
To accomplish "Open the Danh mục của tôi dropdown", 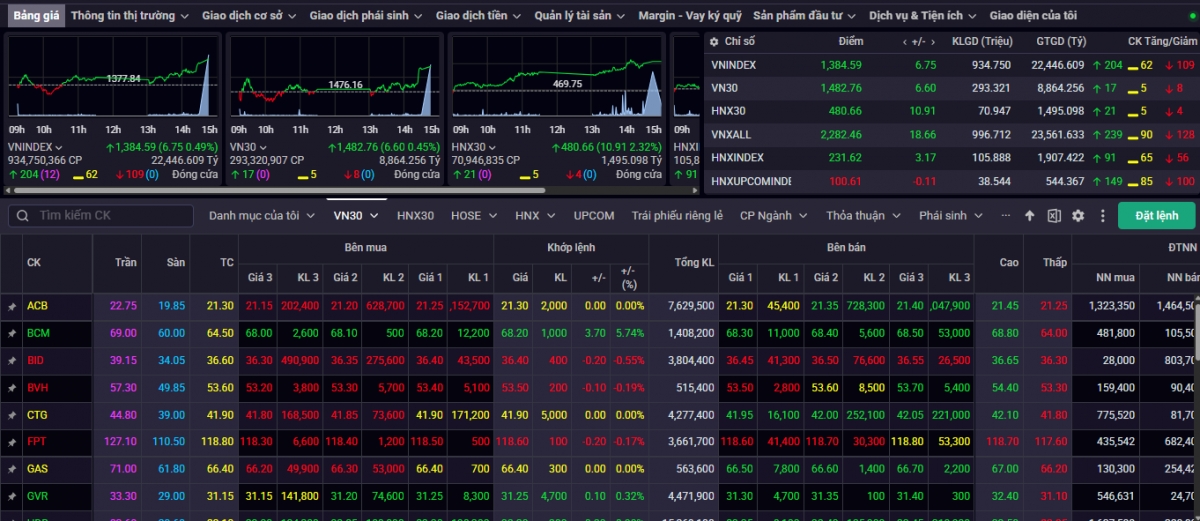I will [261, 215].
